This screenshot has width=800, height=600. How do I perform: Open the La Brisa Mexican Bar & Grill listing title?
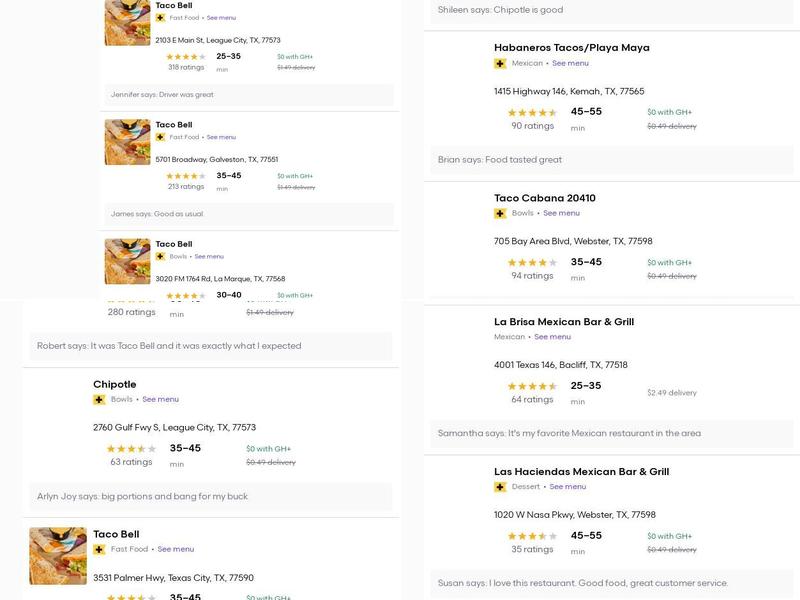[x=563, y=322]
